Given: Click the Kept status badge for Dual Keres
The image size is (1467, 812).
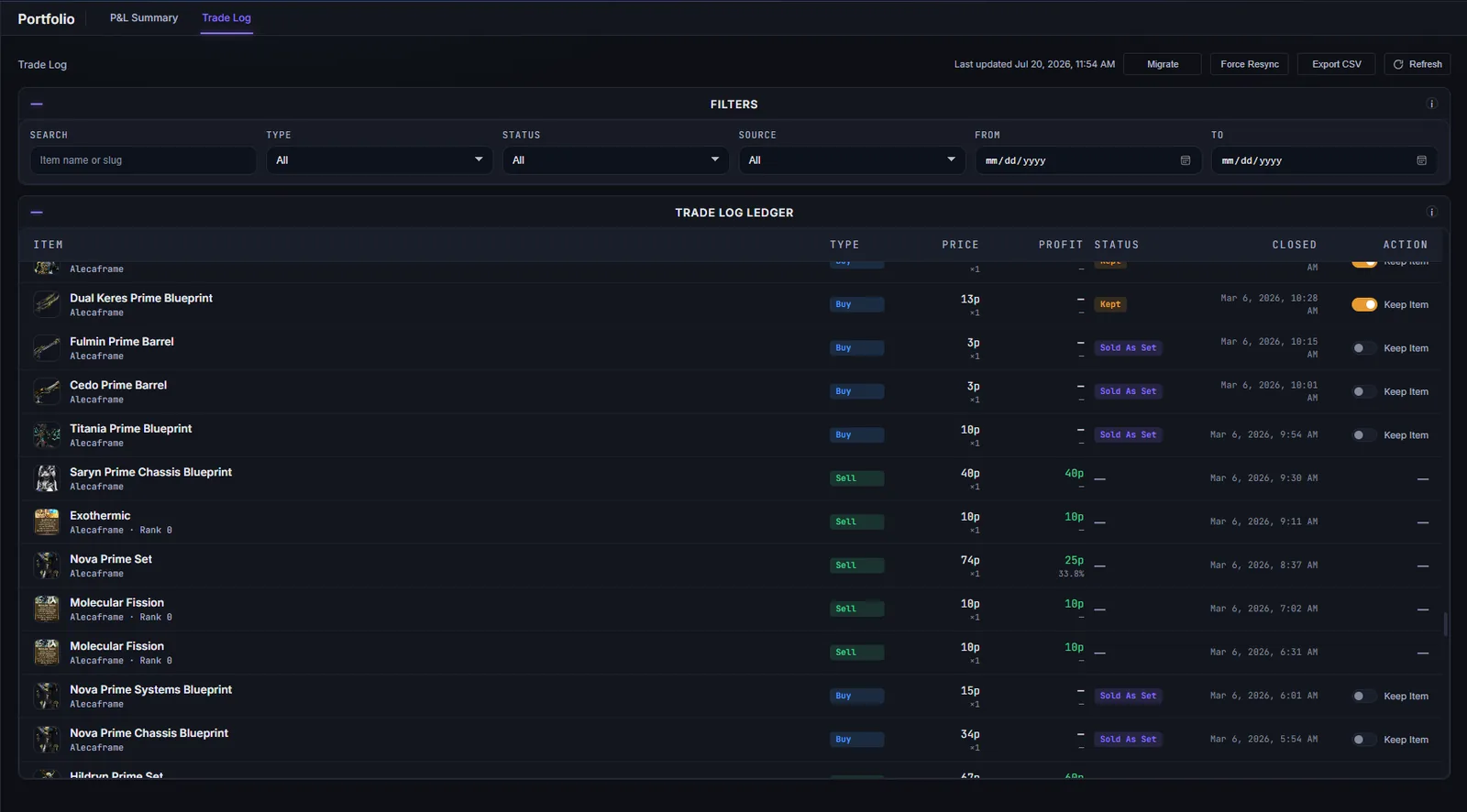Looking at the screenshot, I should click(1110, 304).
